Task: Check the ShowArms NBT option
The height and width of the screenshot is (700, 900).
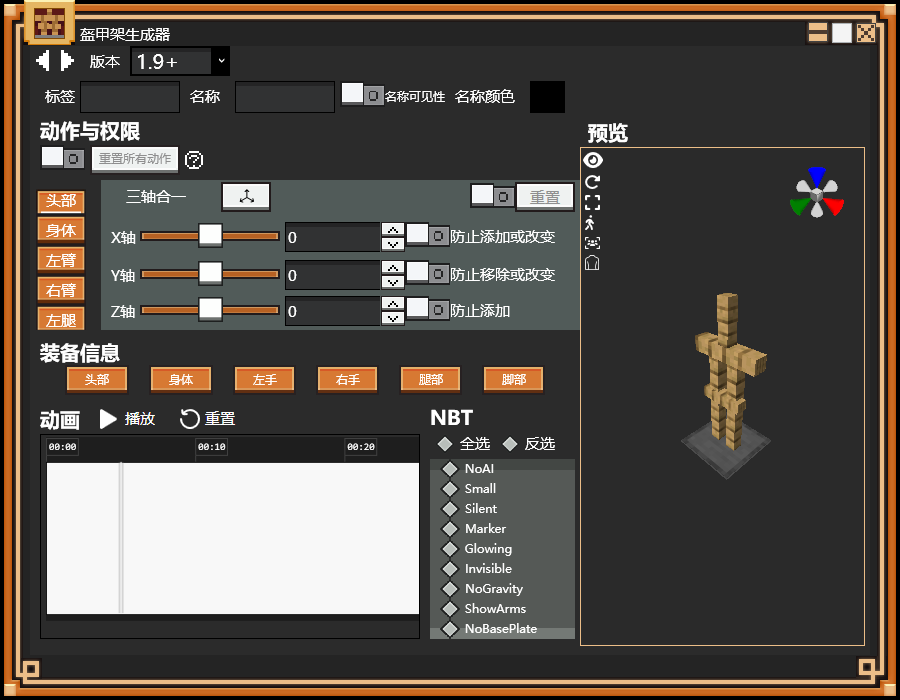Action: 450,609
